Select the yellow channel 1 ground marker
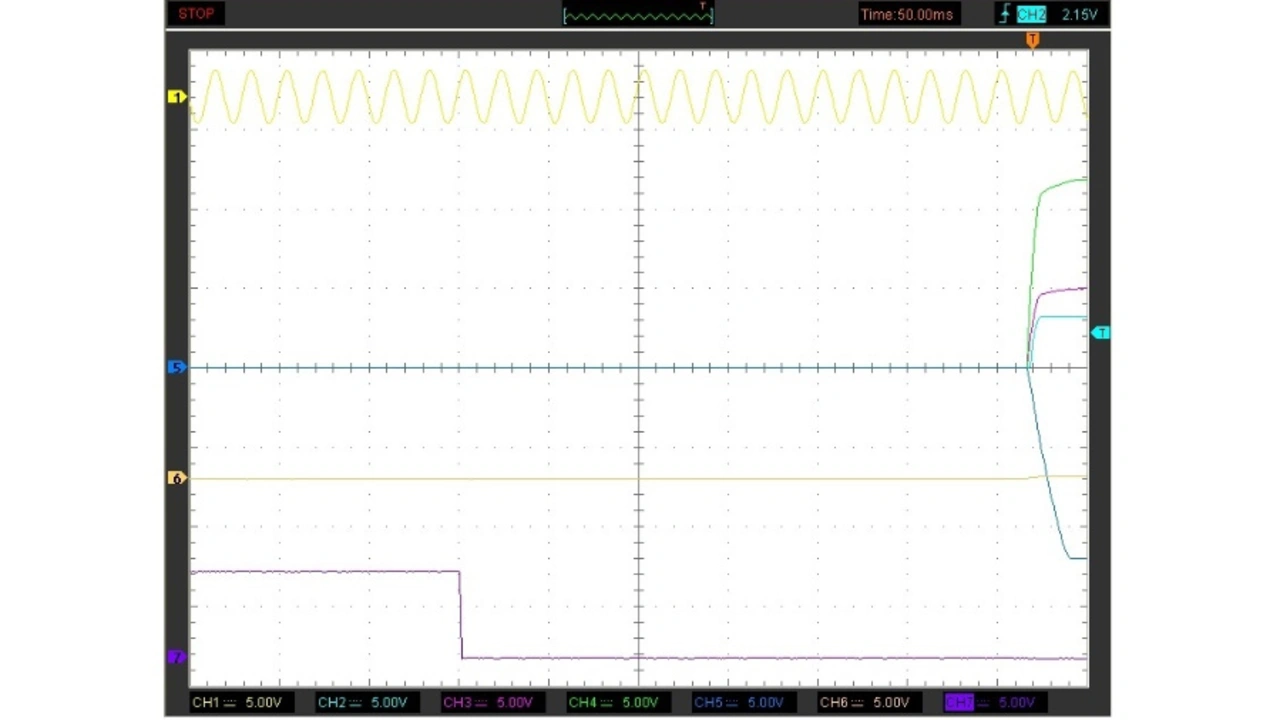 pyautogui.click(x=177, y=97)
